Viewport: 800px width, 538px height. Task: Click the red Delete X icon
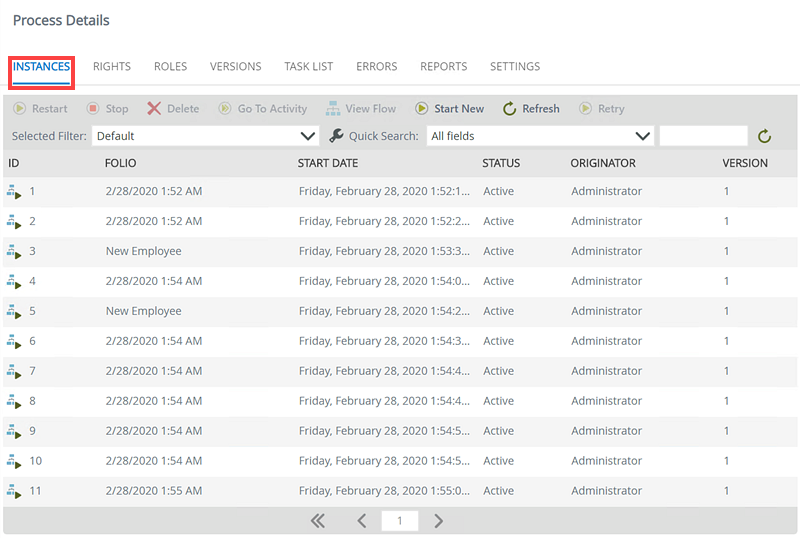click(x=154, y=109)
